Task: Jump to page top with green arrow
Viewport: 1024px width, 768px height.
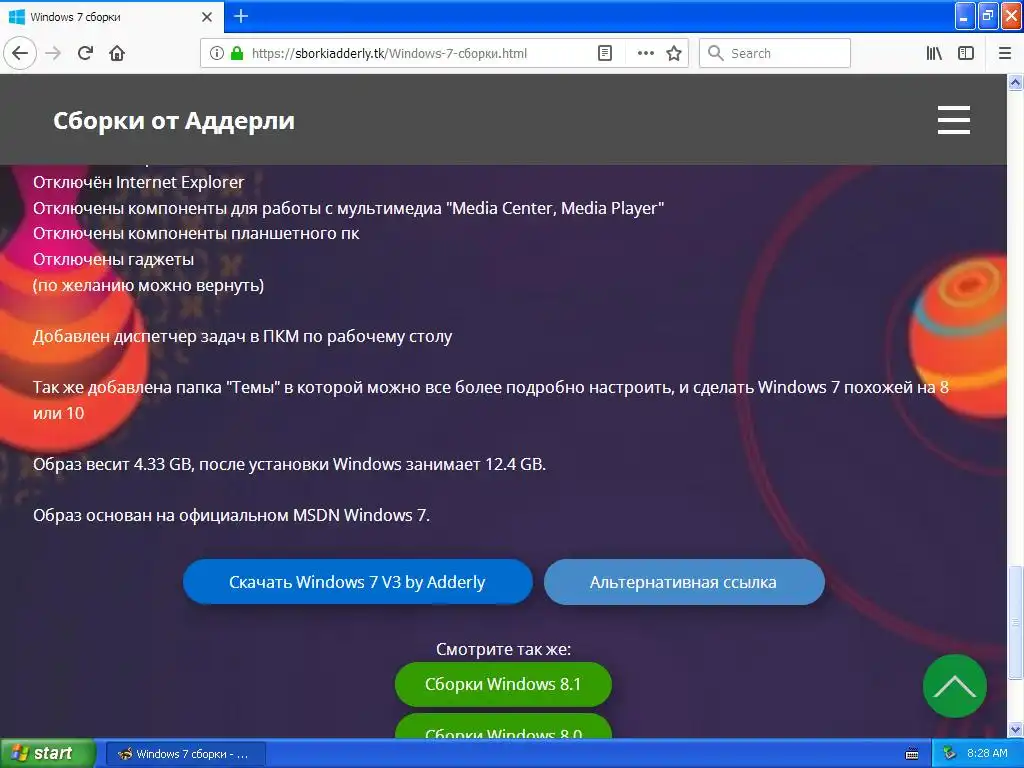Action: [954, 686]
